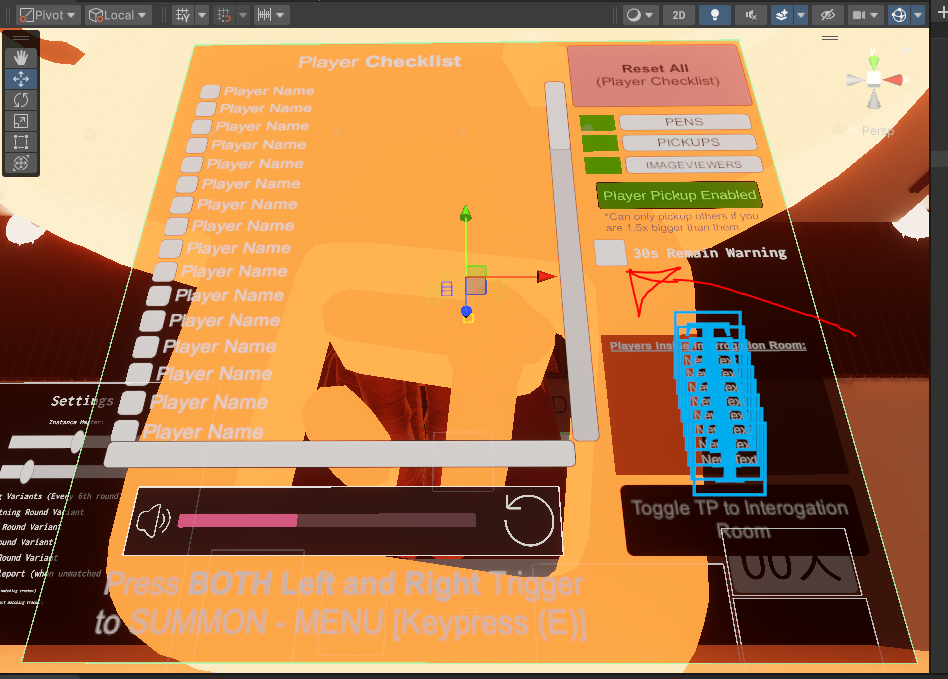Select the Move tool
This screenshot has width=948, height=679.
21,79
